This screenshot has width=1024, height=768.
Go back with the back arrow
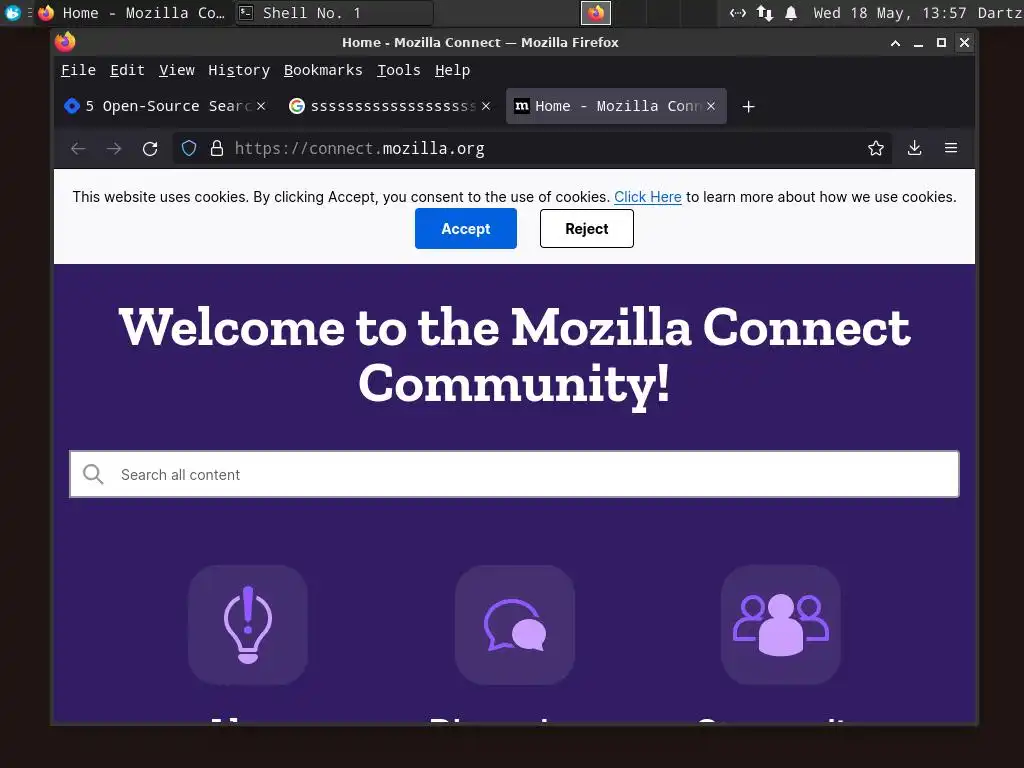click(78, 149)
